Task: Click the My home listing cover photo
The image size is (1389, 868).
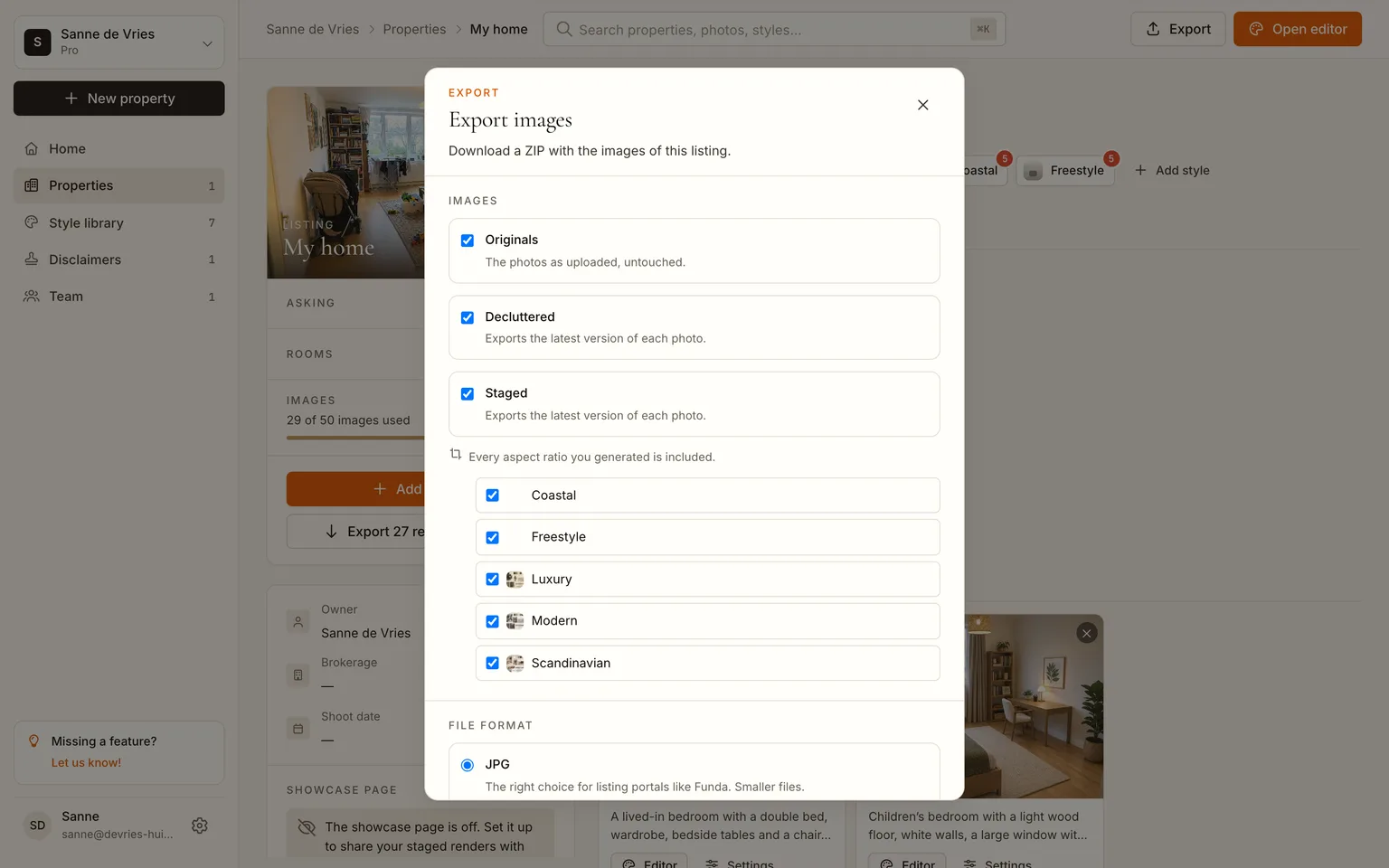Action: [345, 183]
